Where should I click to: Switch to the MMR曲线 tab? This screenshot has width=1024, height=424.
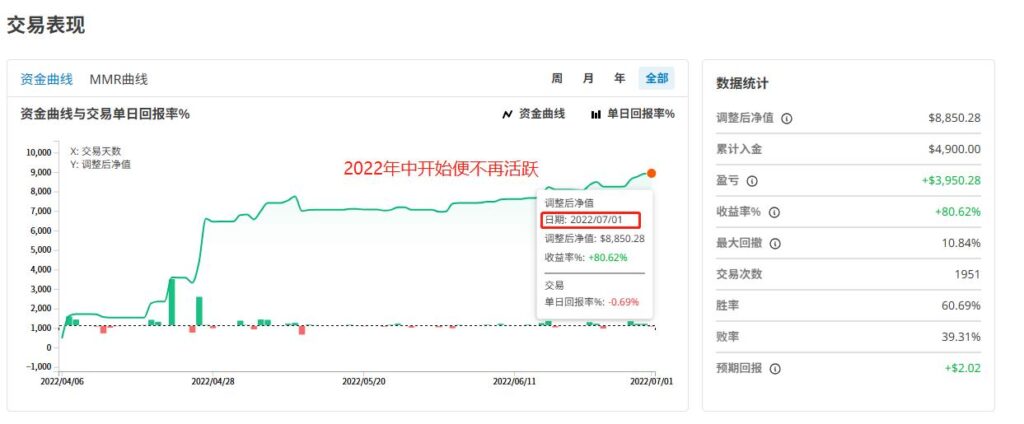118,79
